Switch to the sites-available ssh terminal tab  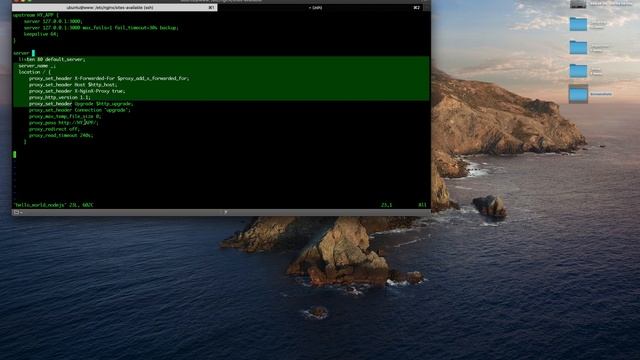115,7
